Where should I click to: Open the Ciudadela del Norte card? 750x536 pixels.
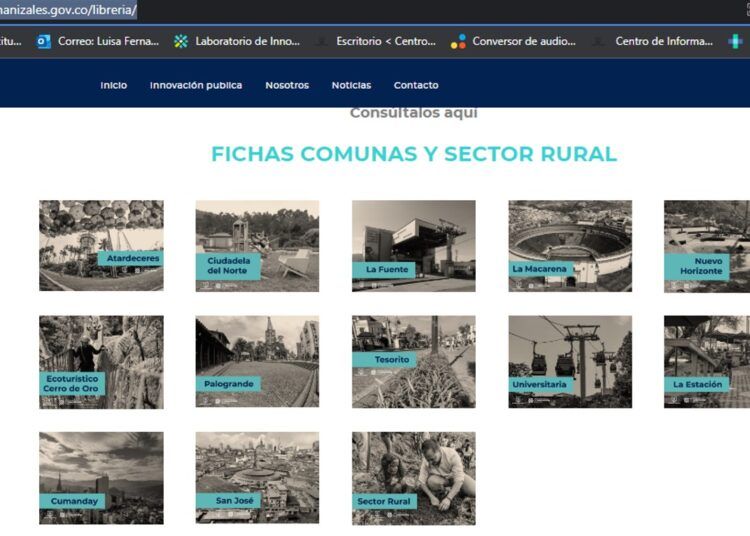pos(257,246)
